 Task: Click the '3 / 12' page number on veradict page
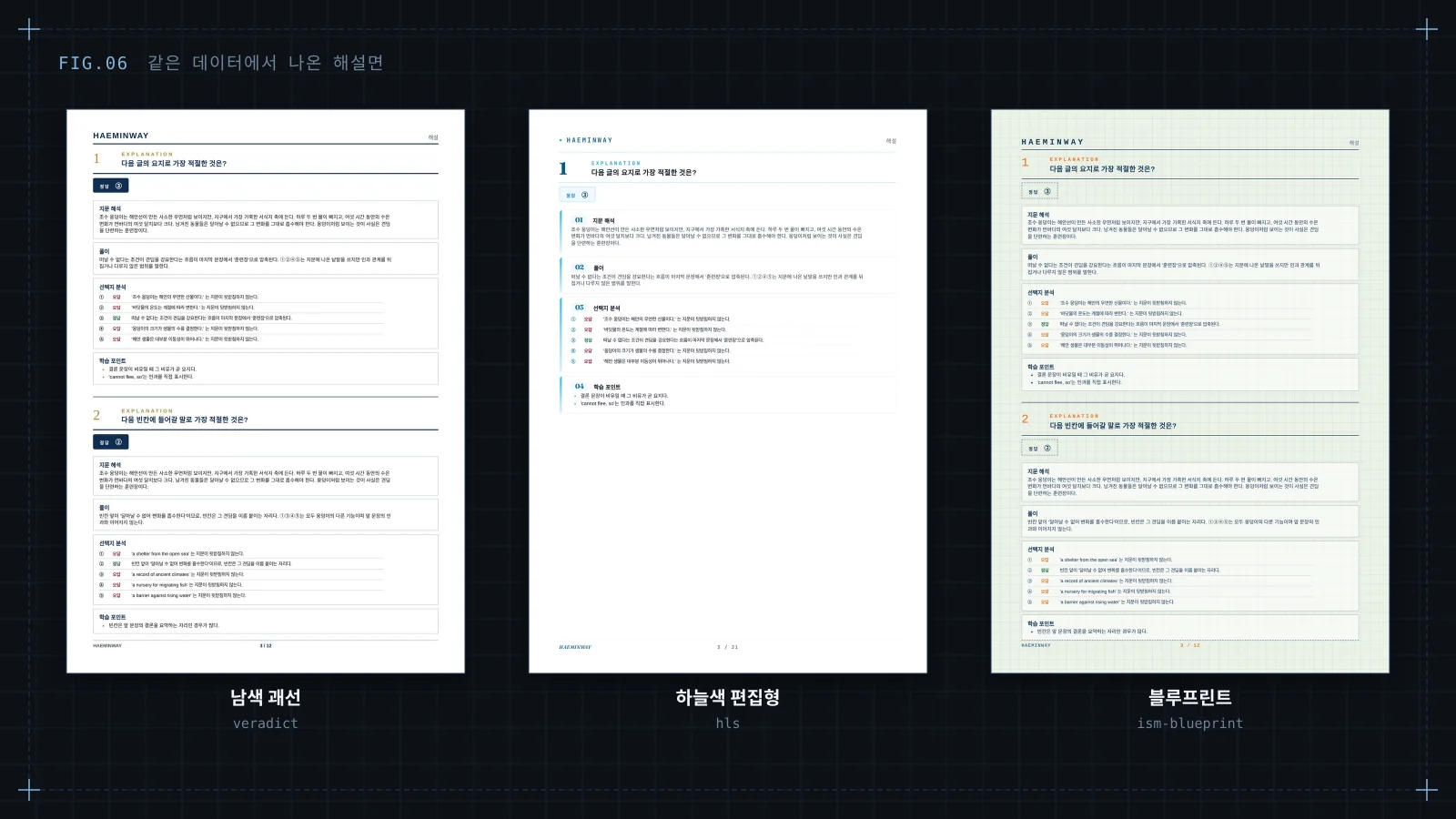click(266, 646)
